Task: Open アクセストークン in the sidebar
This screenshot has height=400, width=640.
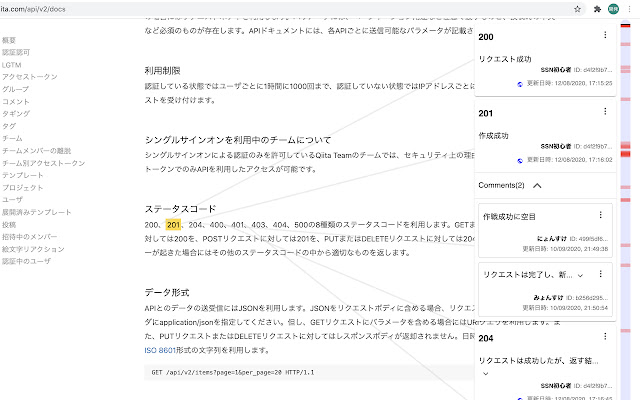Action: click(x=29, y=77)
